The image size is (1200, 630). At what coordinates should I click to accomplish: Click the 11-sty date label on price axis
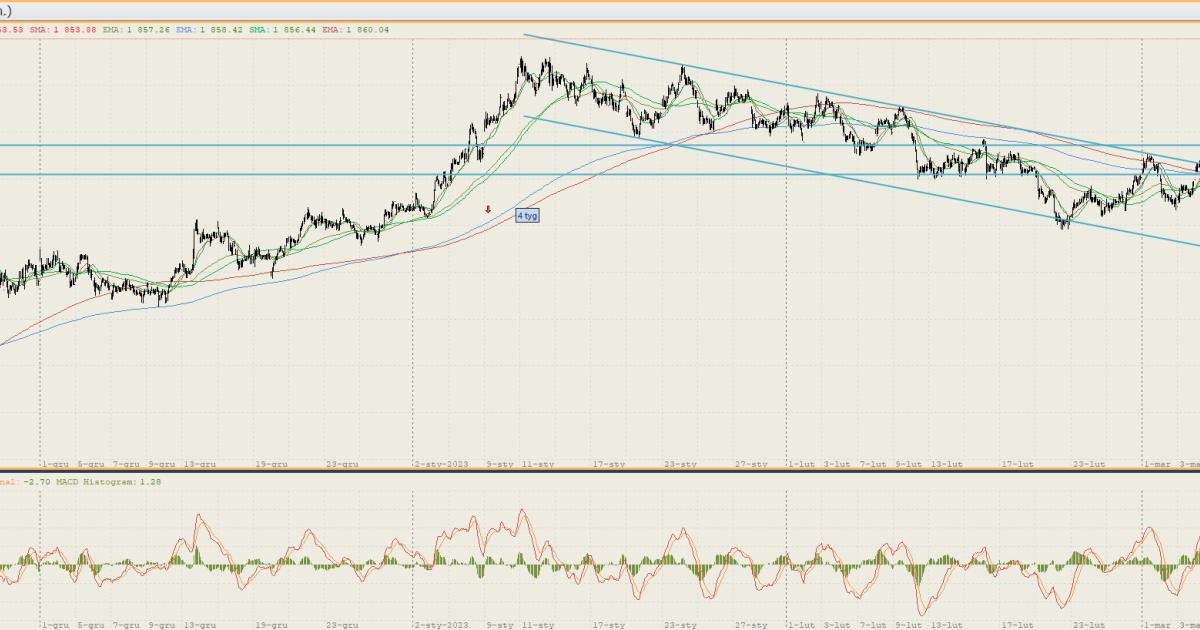(x=538, y=465)
